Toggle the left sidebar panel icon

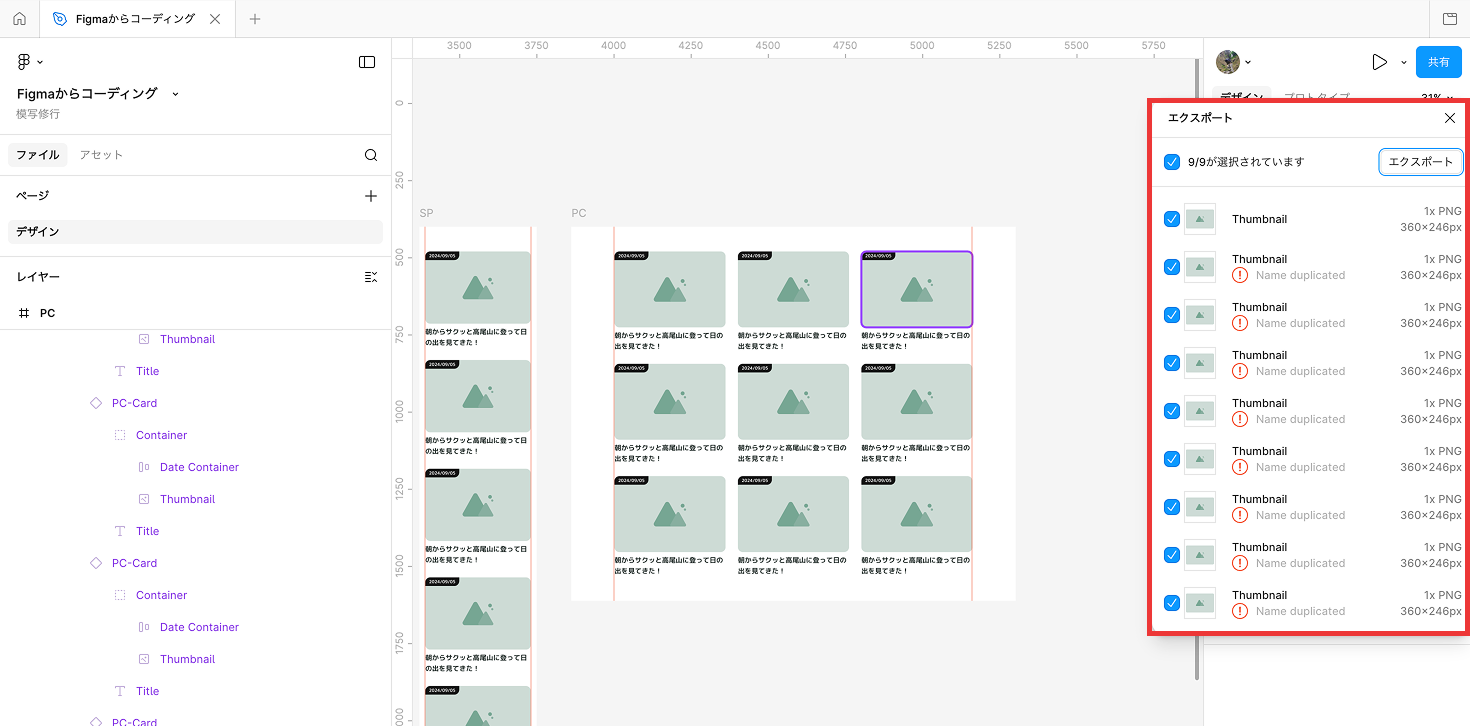[x=367, y=62]
